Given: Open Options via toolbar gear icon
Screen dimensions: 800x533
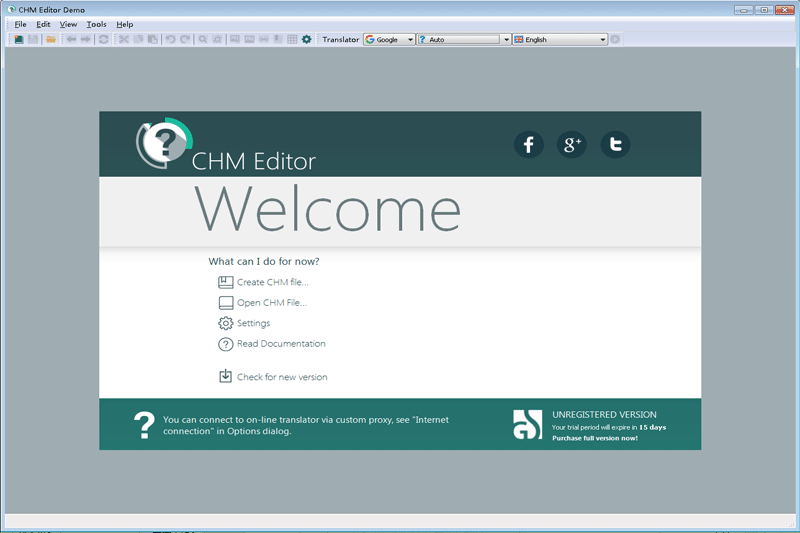Looking at the screenshot, I should pos(307,39).
